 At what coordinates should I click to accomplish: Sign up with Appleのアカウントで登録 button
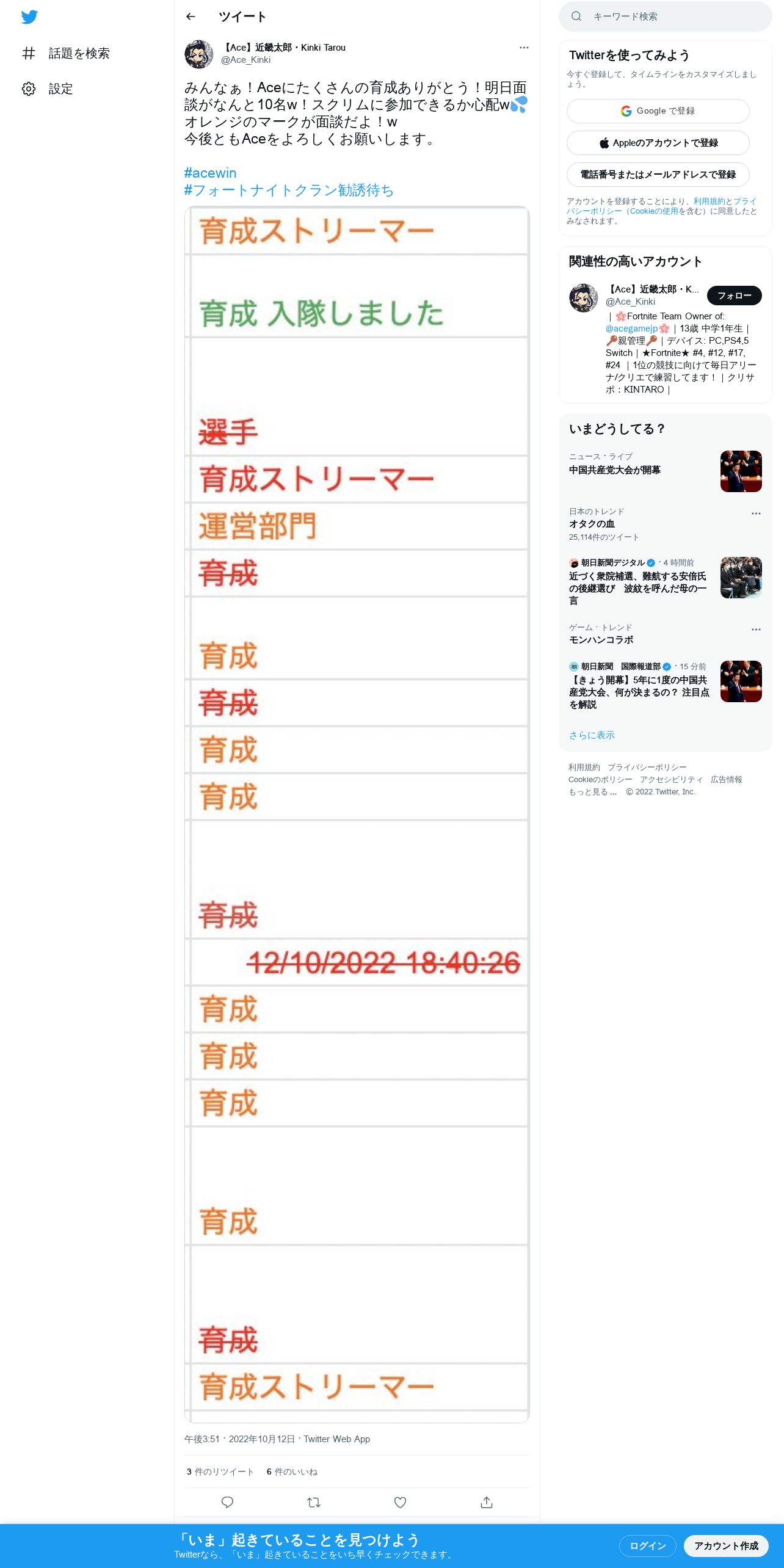tap(658, 143)
